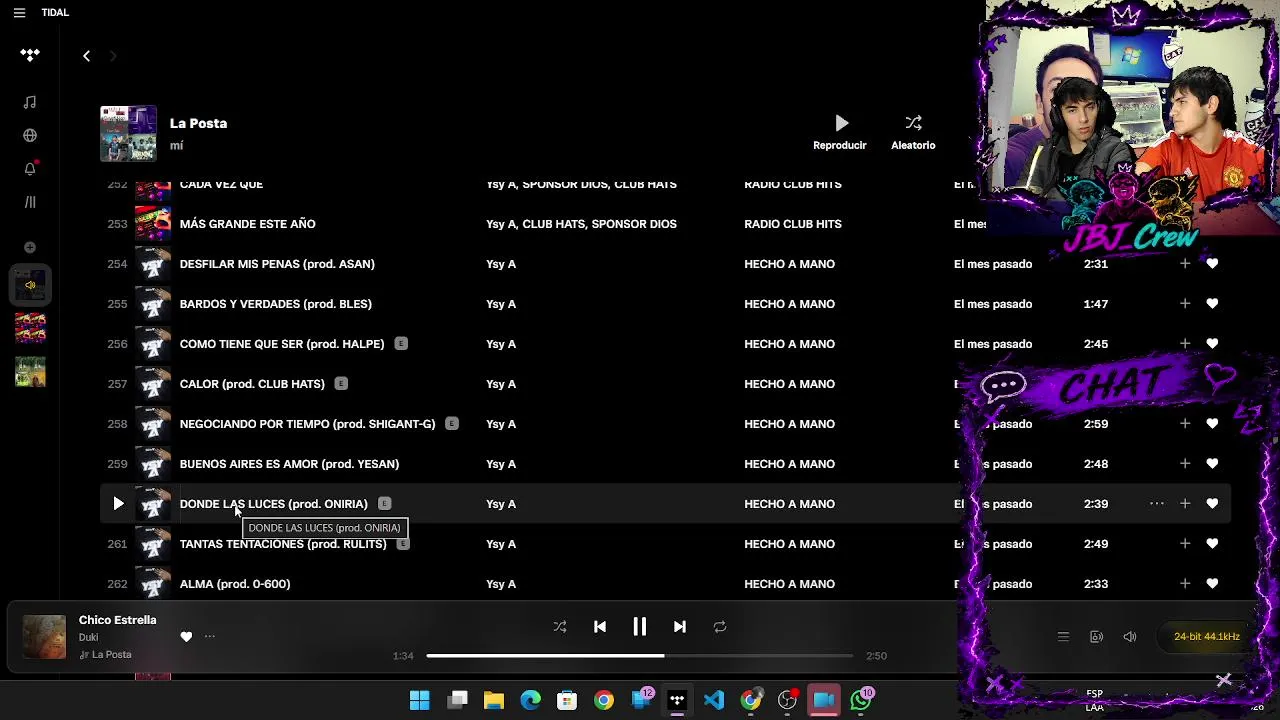Click the TIDAL logo home icon

point(30,56)
